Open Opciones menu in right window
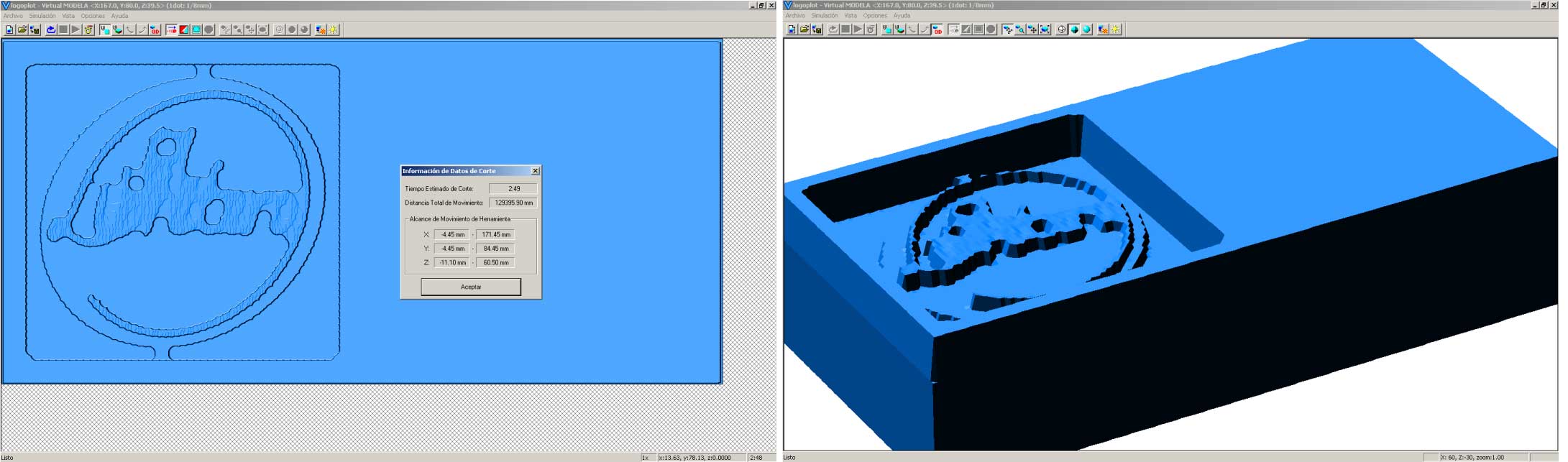The height and width of the screenshot is (462, 1568). [875, 16]
